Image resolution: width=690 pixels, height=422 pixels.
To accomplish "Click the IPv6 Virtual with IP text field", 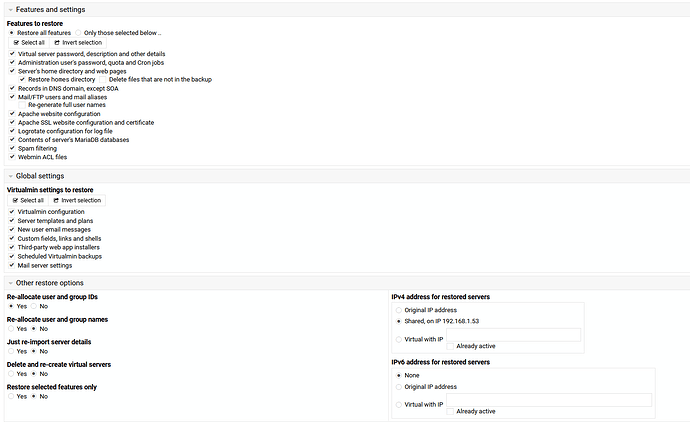I will (x=548, y=400).
